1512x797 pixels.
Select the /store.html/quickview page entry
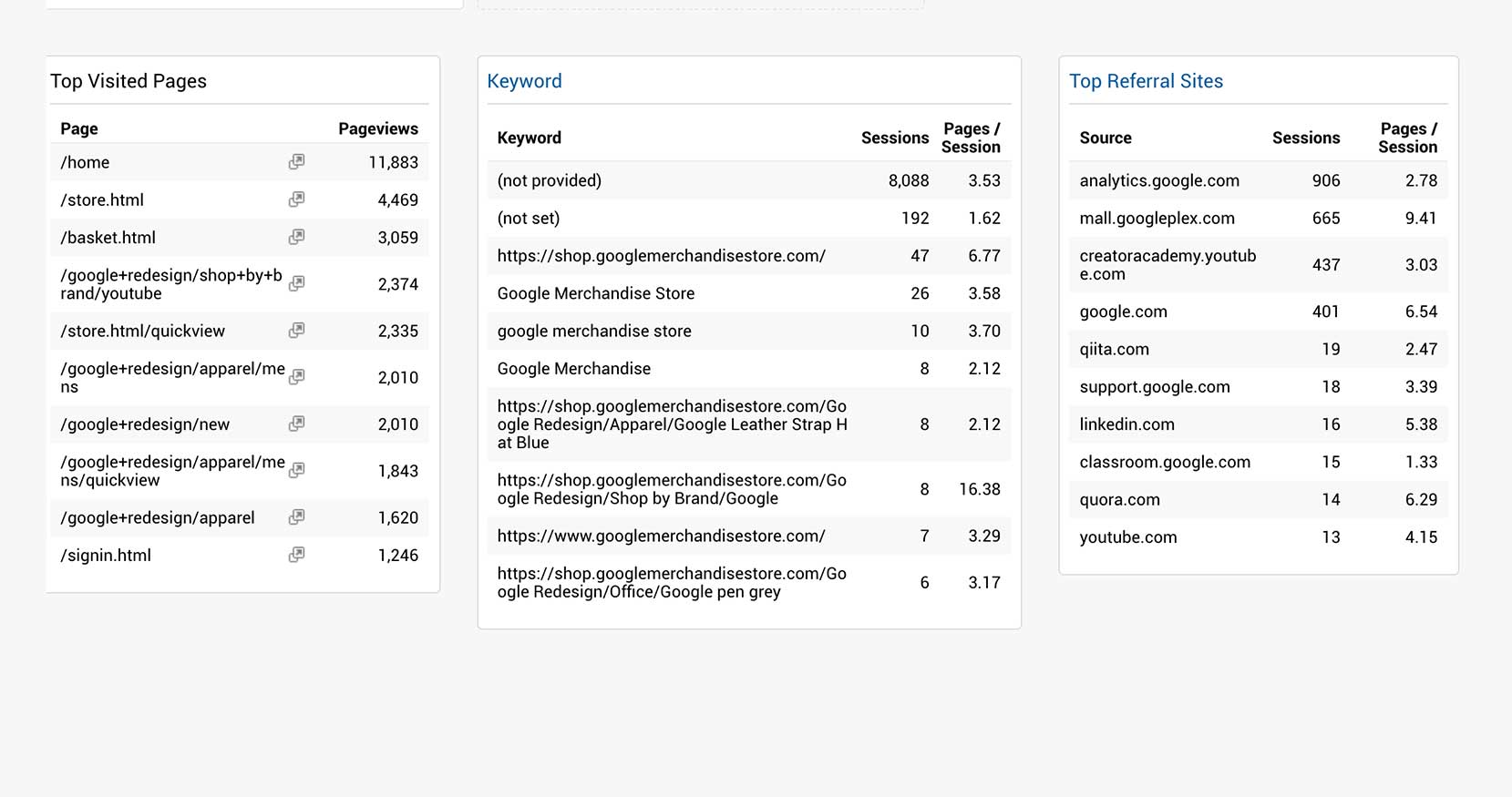click(x=142, y=331)
